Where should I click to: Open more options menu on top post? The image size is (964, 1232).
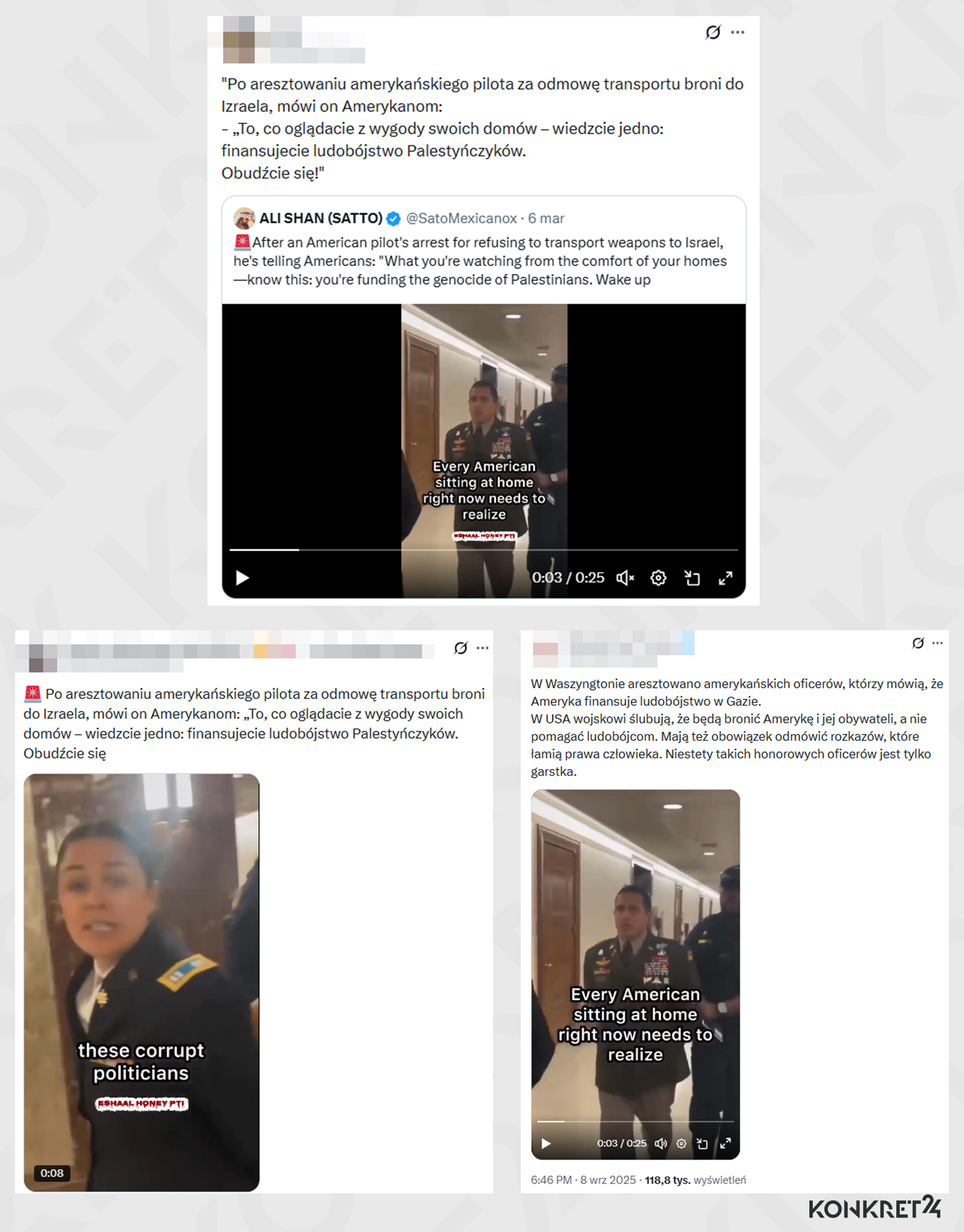point(738,32)
